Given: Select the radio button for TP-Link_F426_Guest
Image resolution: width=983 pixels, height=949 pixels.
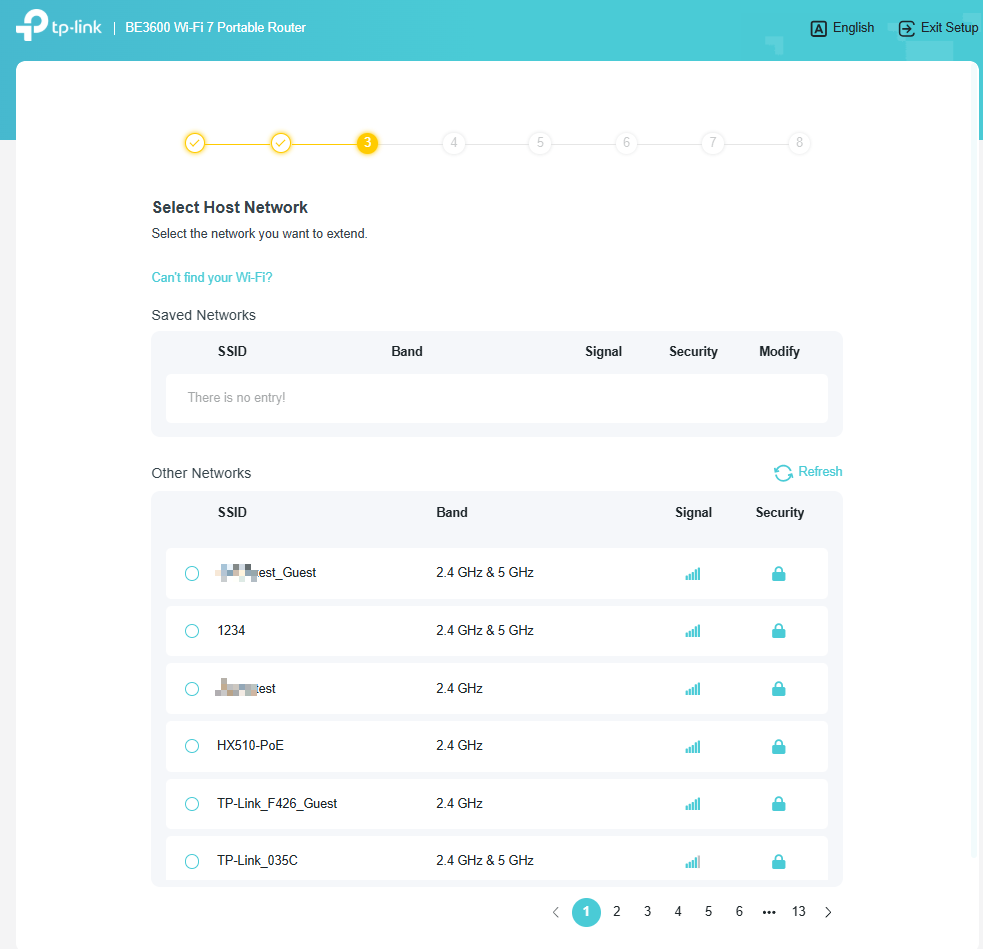Looking at the screenshot, I should tap(191, 803).
